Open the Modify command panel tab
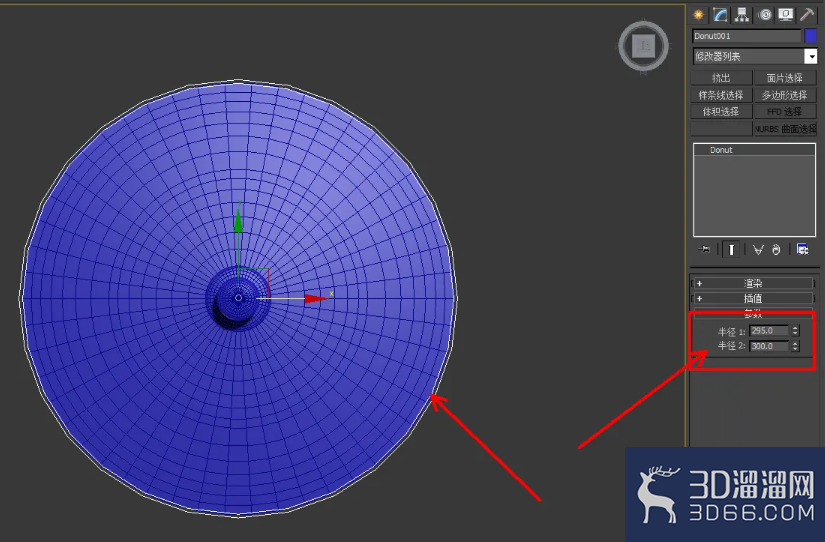The width and height of the screenshot is (825, 542). [720, 15]
